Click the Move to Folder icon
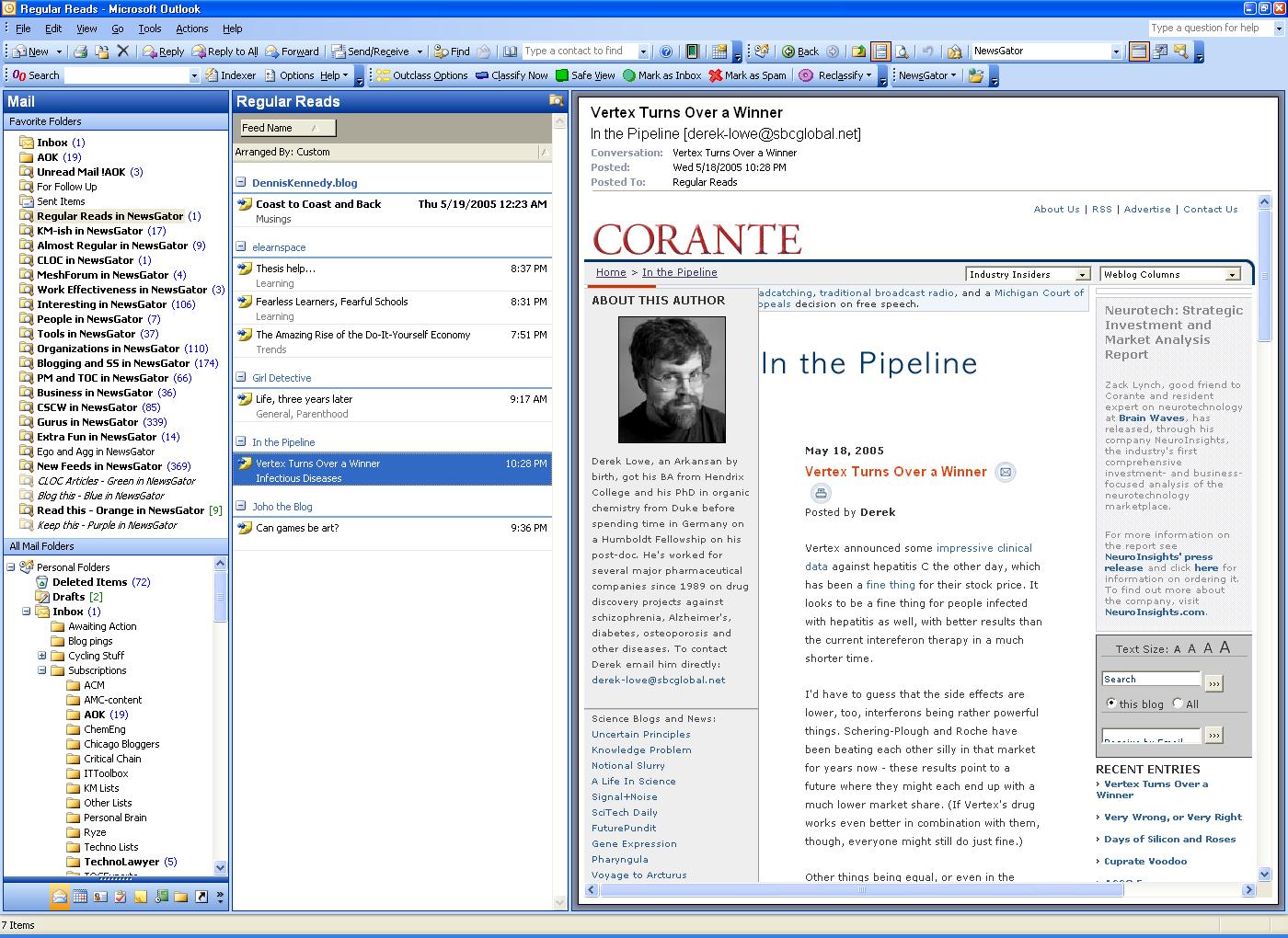Screen dimensions: 1288x938 [101, 51]
